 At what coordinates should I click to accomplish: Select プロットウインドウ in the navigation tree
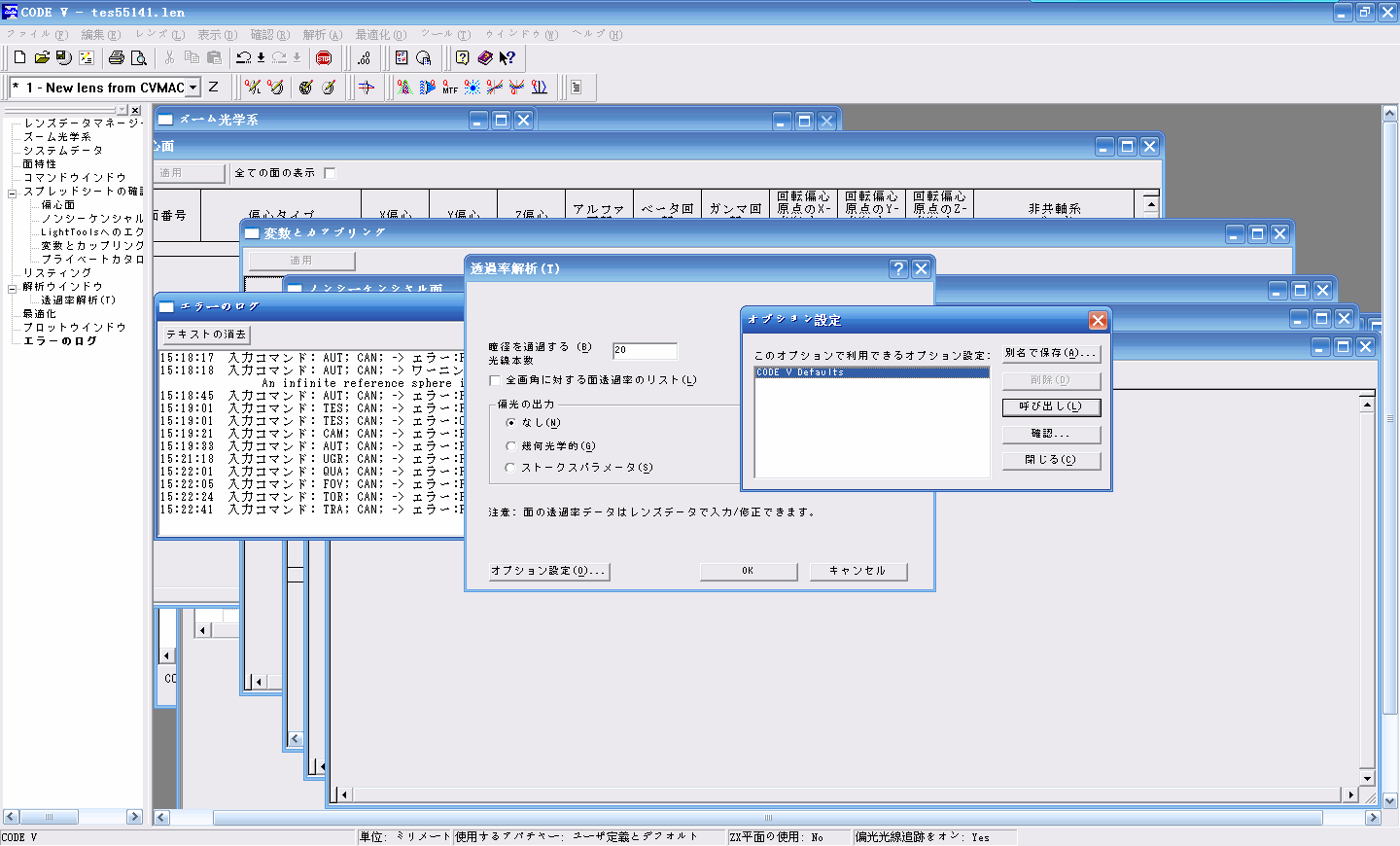pos(75,328)
